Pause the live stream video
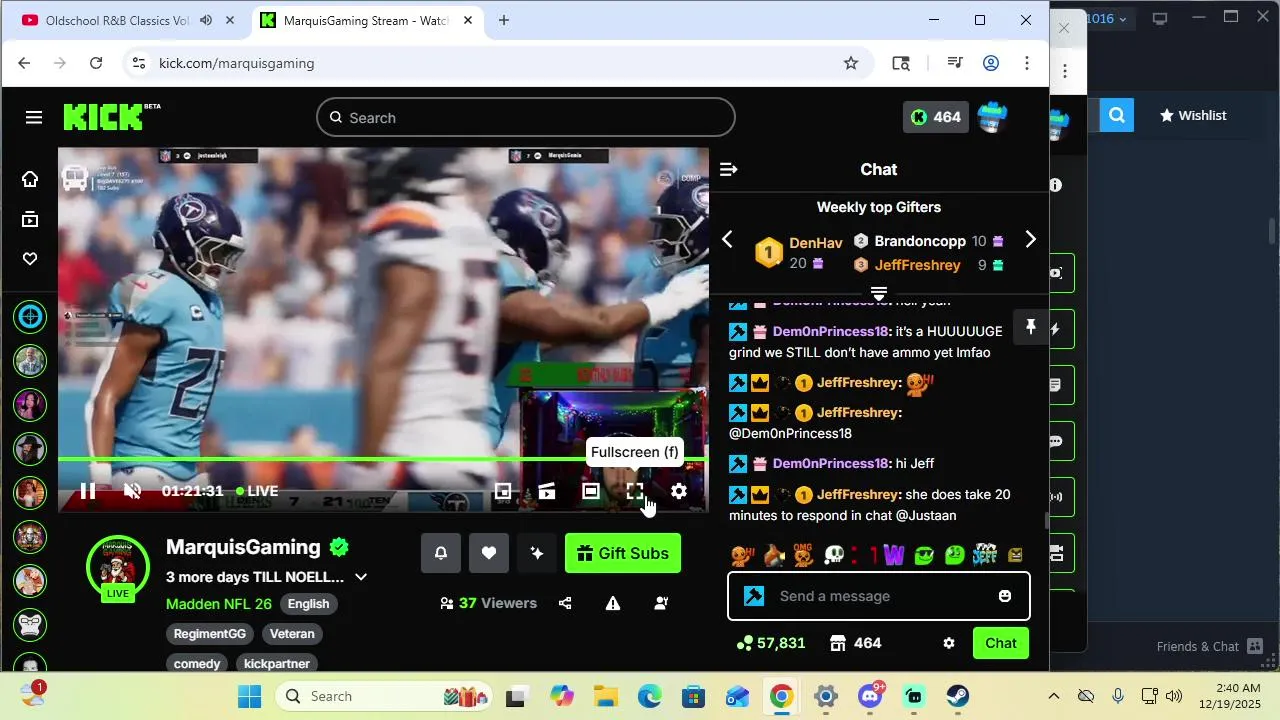The image size is (1280, 720). [x=88, y=491]
